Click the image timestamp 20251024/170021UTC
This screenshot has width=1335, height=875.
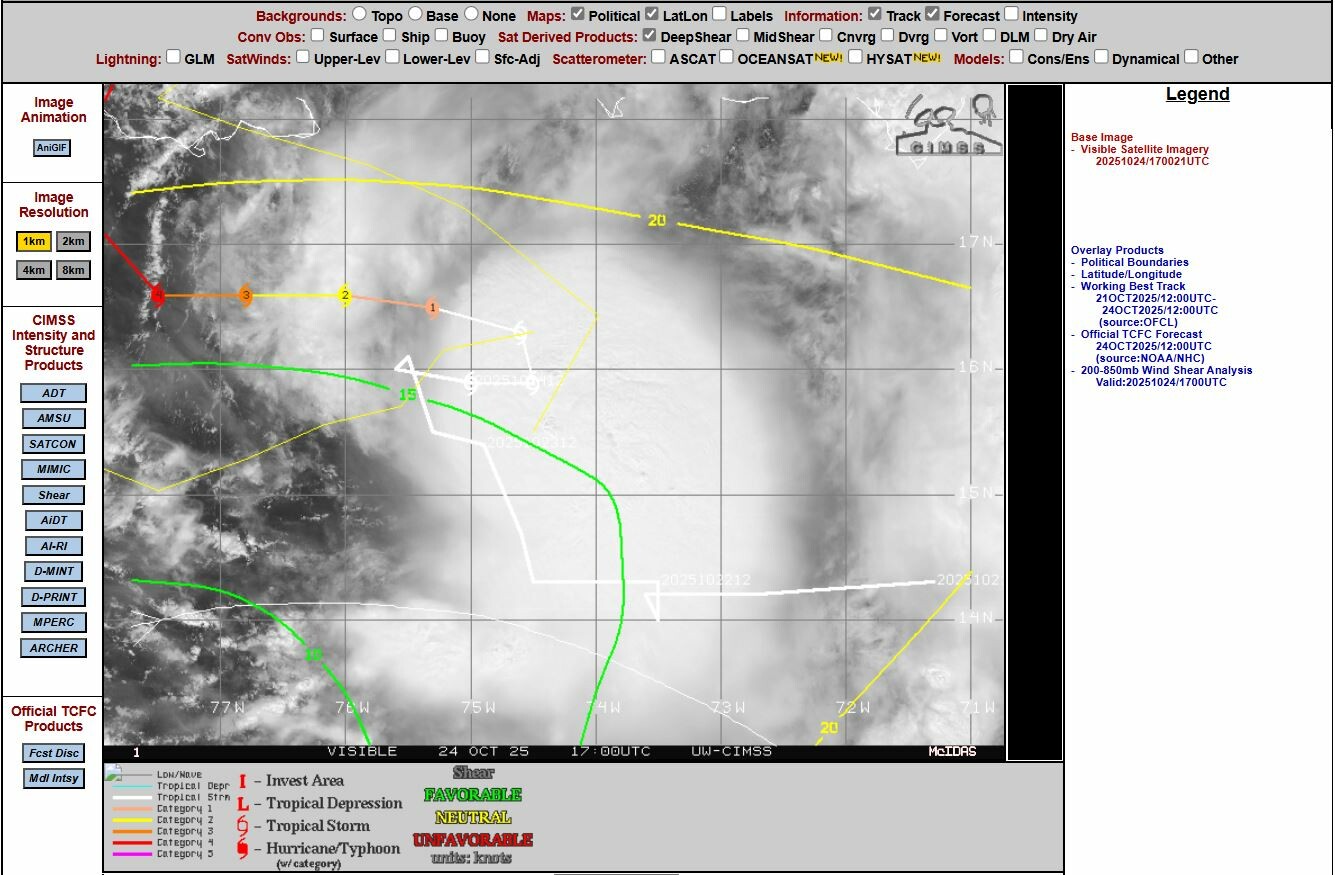point(1152,161)
